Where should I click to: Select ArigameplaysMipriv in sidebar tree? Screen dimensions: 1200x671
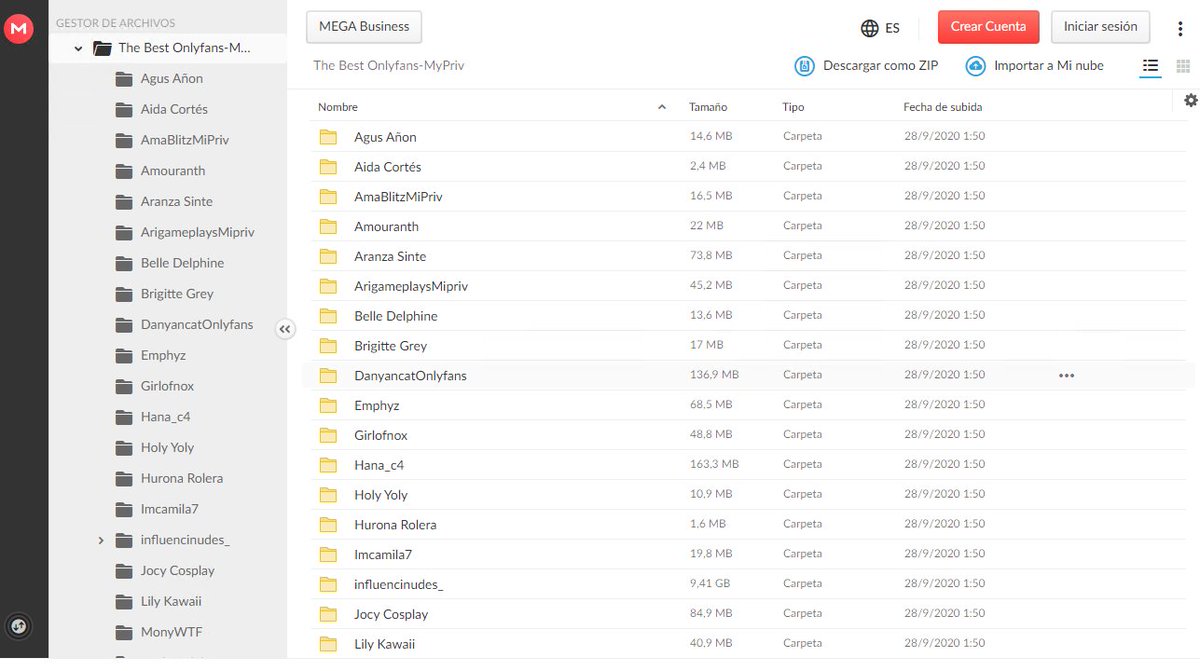coord(198,232)
